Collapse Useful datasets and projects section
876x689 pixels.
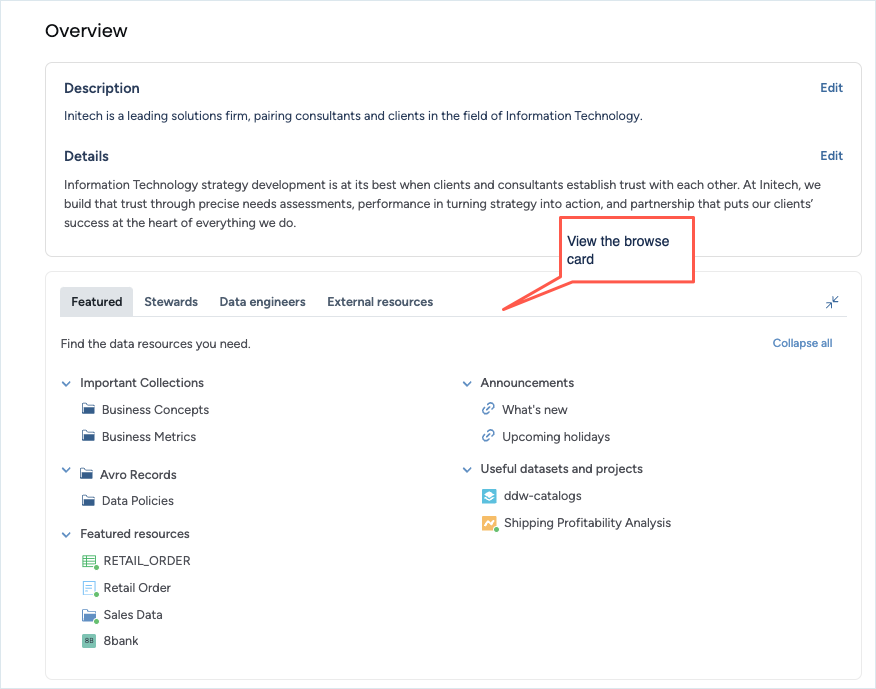[467, 469]
